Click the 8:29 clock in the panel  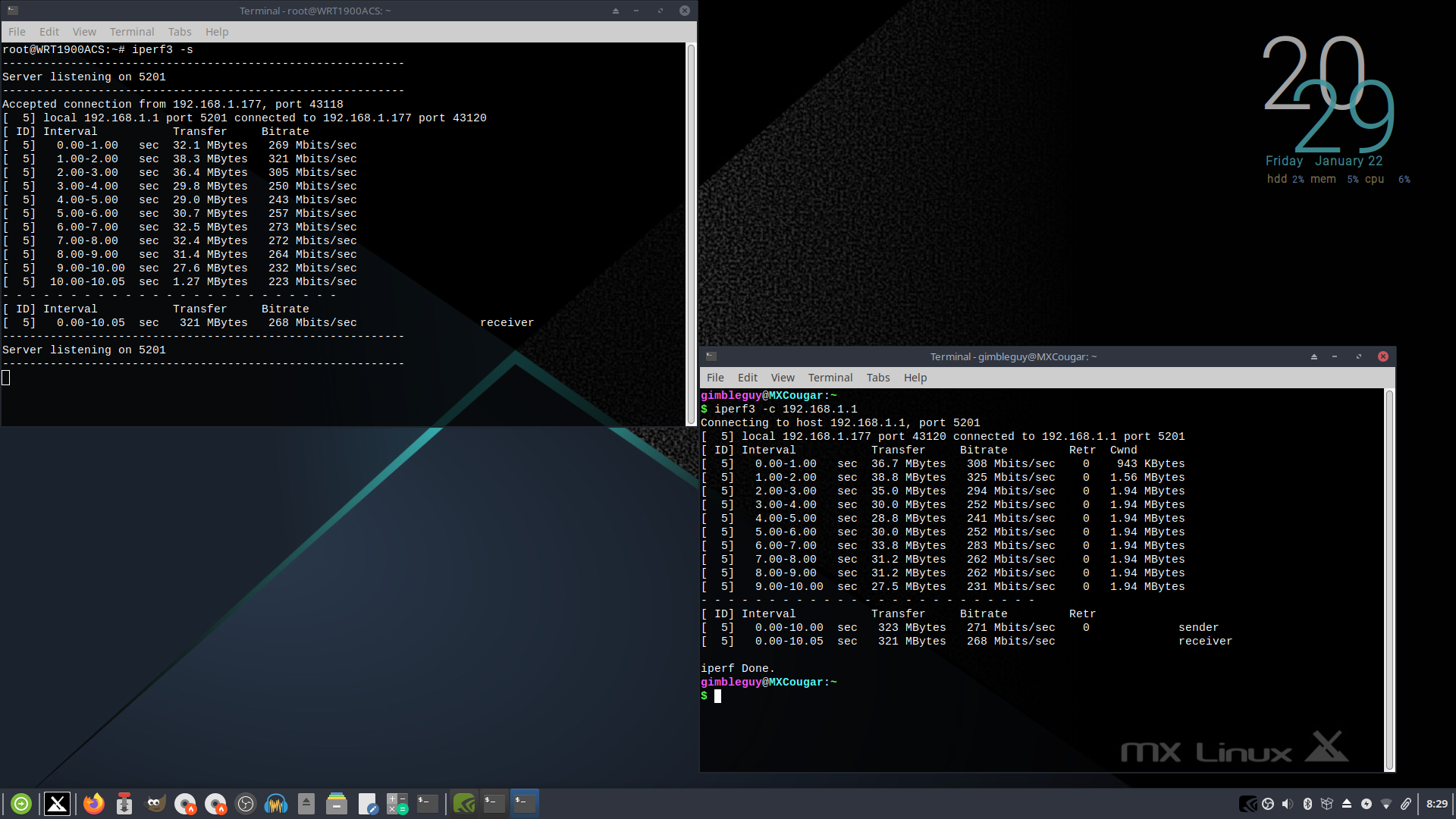[x=1436, y=804]
